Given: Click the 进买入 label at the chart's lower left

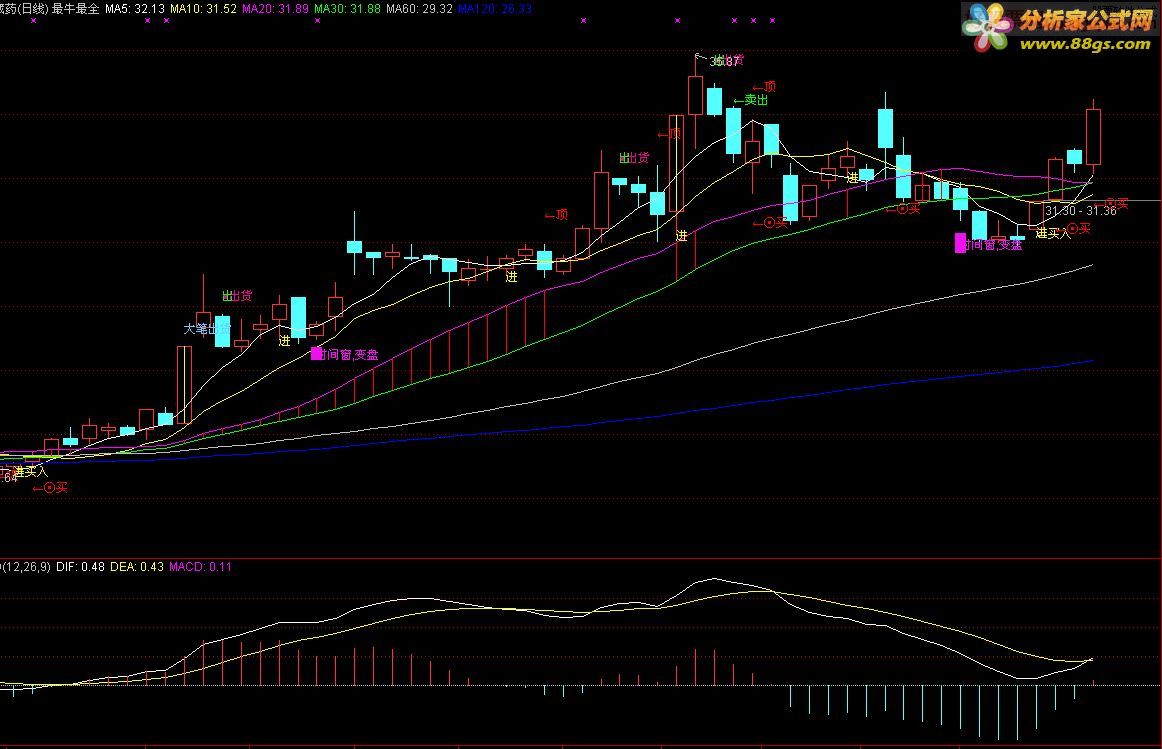Looking at the screenshot, I should pyautogui.click(x=30, y=471).
